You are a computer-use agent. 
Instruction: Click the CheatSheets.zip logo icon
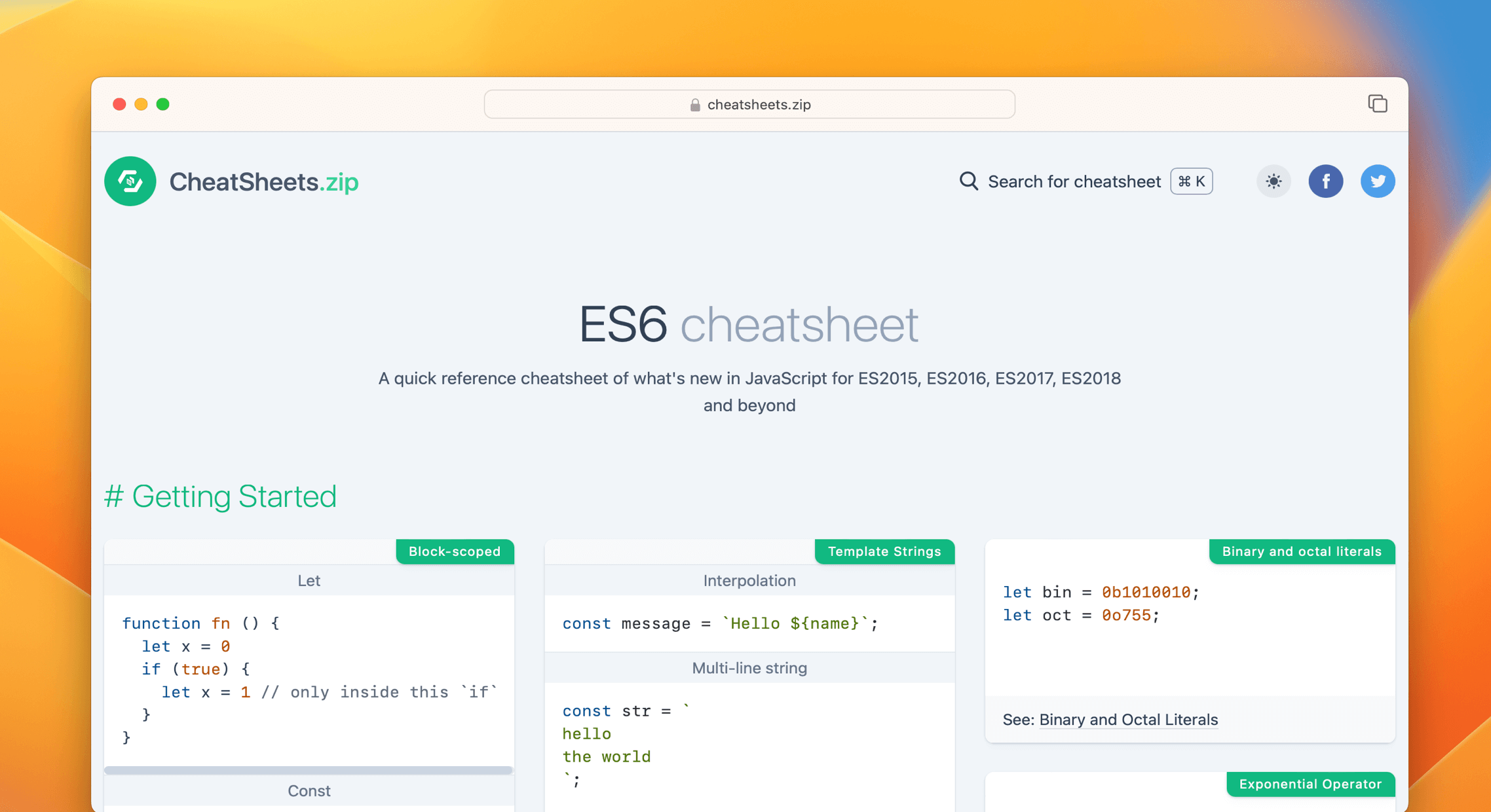130,181
